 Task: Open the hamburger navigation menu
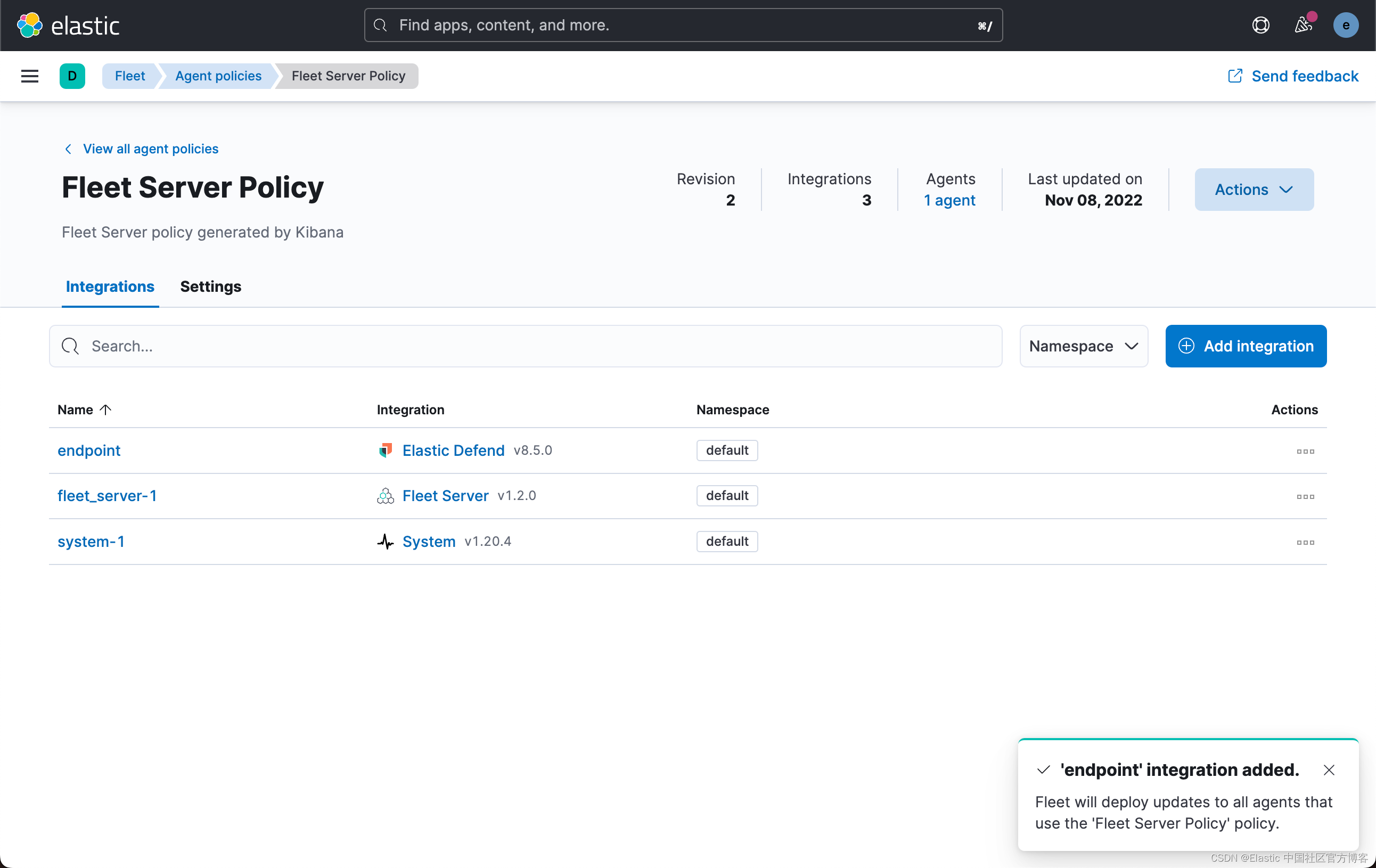point(30,76)
